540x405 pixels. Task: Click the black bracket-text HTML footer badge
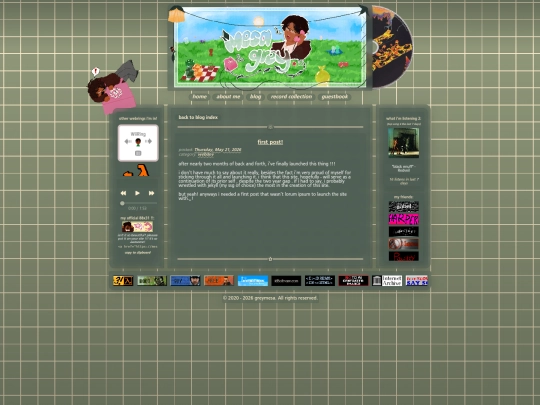(x=320, y=281)
